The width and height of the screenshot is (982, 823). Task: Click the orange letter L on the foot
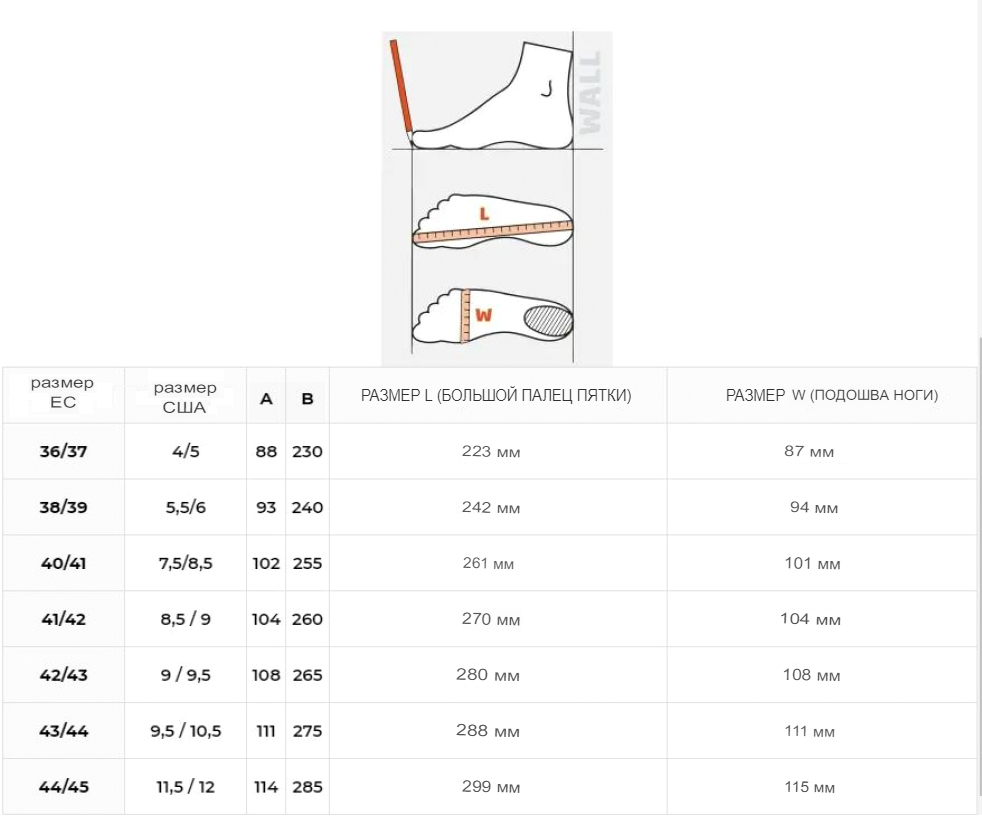(x=484, y=213)
